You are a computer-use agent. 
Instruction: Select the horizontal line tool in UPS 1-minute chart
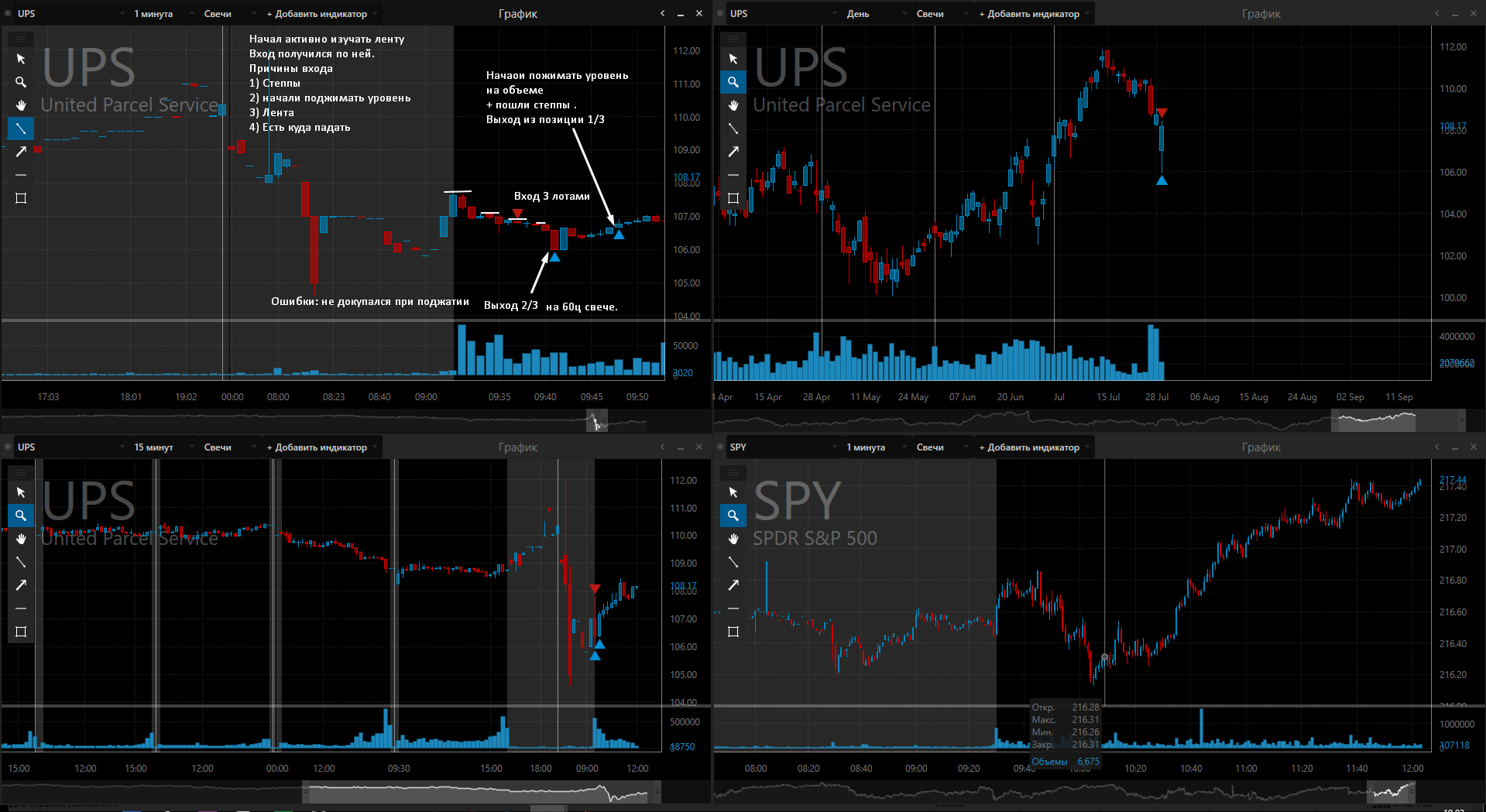coord(21,175)
